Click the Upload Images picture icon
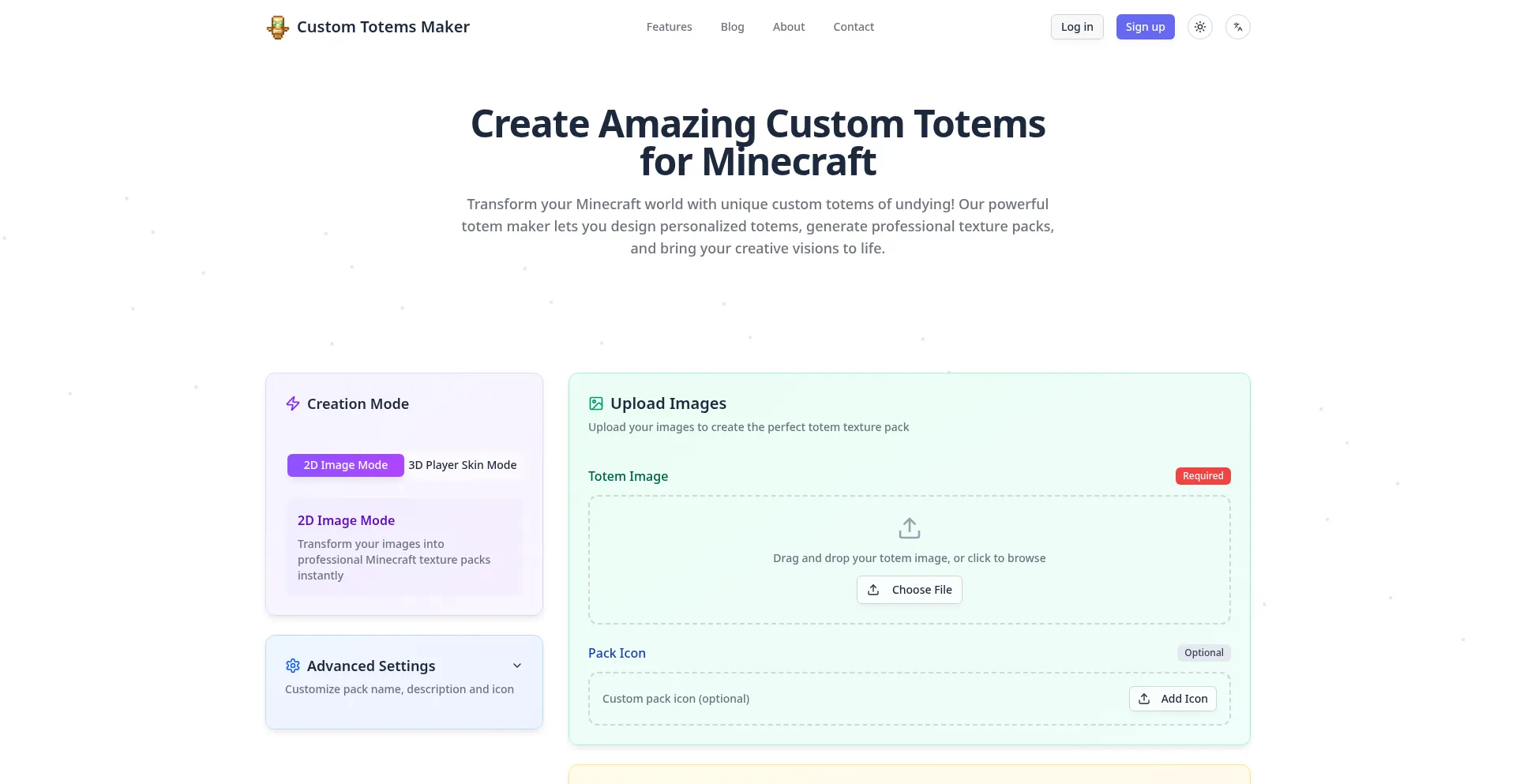 596,403
